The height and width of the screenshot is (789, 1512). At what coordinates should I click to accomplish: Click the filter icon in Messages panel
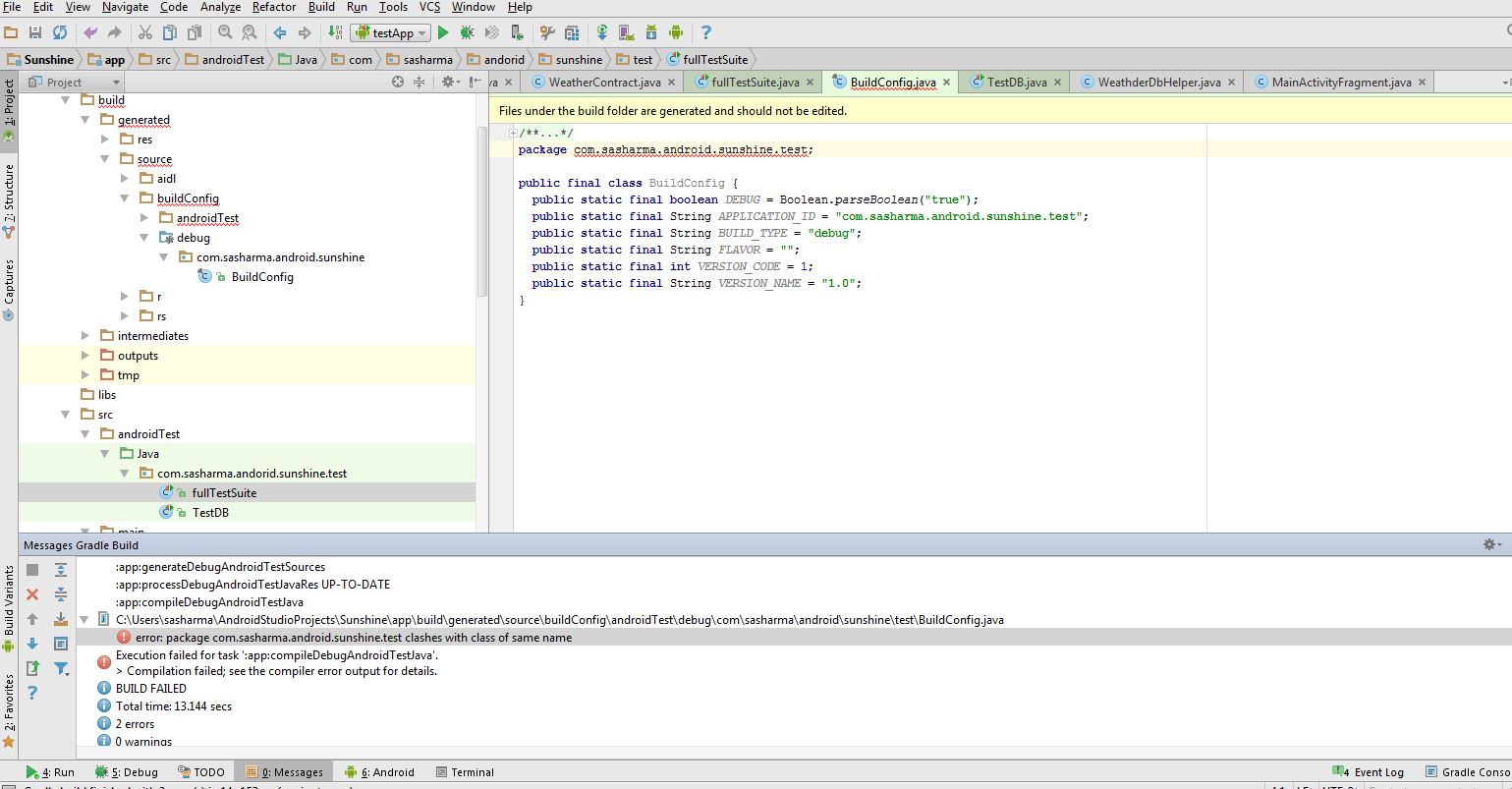[x=61, y=669]
